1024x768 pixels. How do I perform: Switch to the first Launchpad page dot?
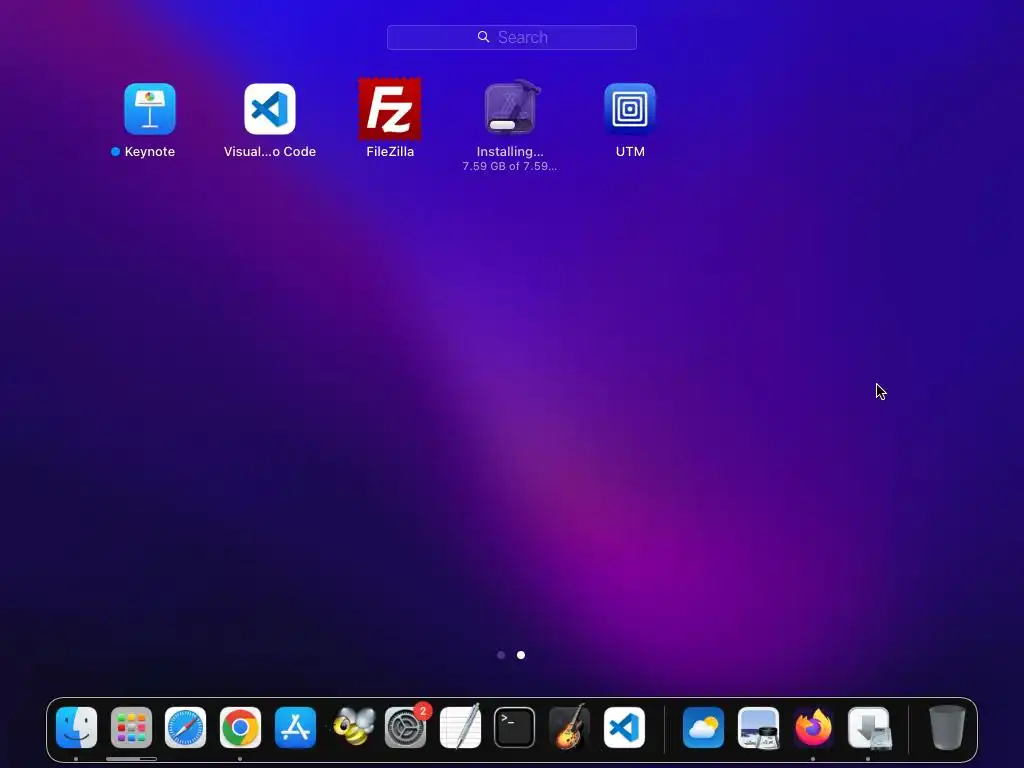pos(501,655)
